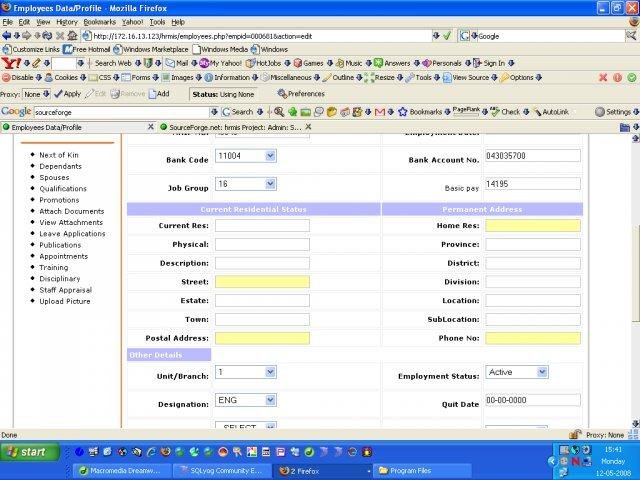Screen dimensions: 640x480
Task: Open Cookies web developer menu
Action: point(61,78)
